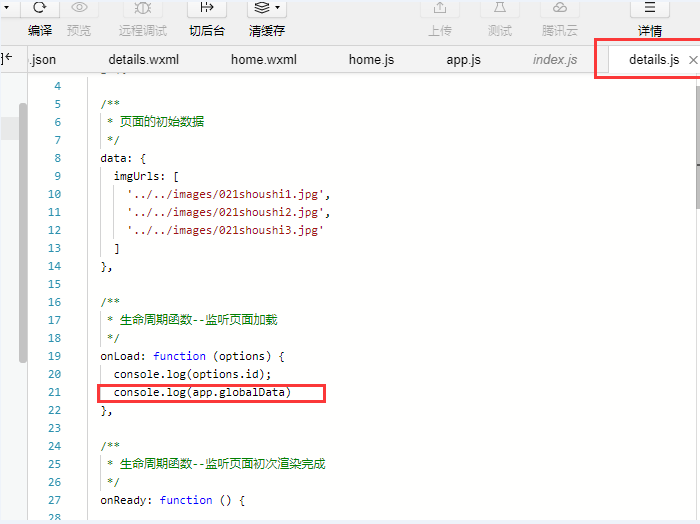The height and width of the screenshot is (524, 700).
Task: Click the 'onLoad: function (options) {' line
Action: click(x=192, y=356)
